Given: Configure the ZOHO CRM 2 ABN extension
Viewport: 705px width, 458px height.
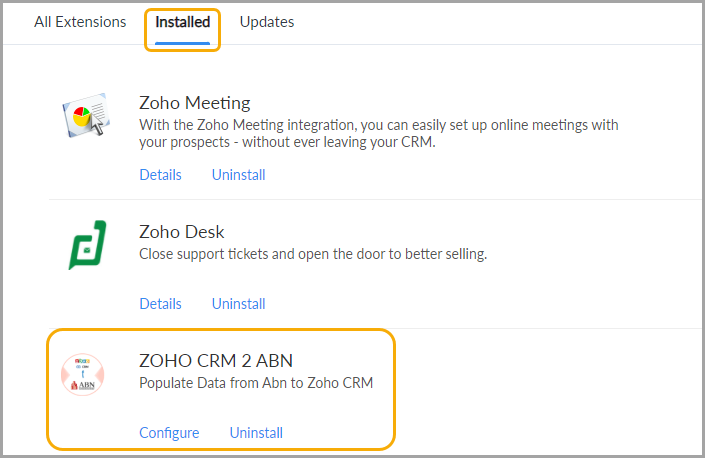Looking at the screenshot, I should (169, 432).
